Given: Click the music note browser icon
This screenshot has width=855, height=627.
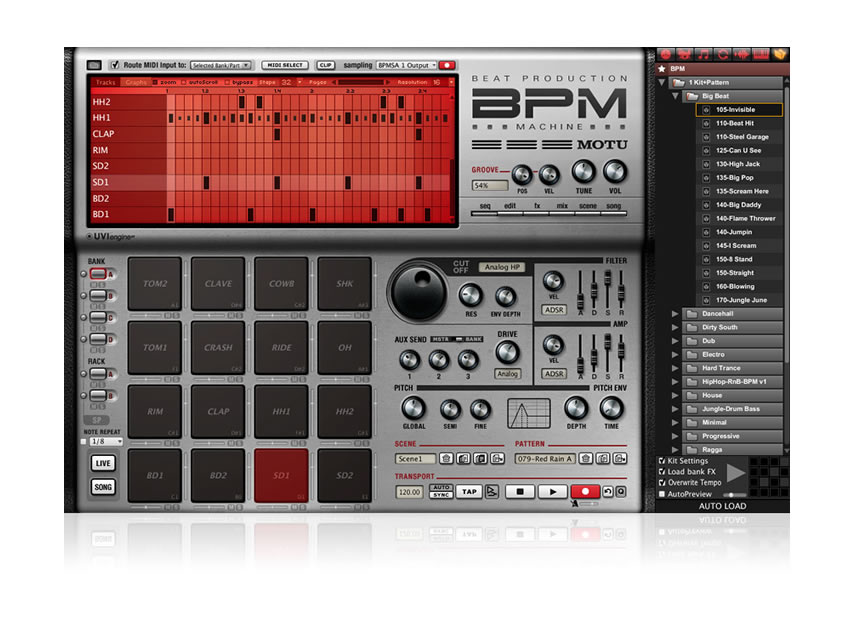Looking at the screenshot, I should click(x=703, y=53).
